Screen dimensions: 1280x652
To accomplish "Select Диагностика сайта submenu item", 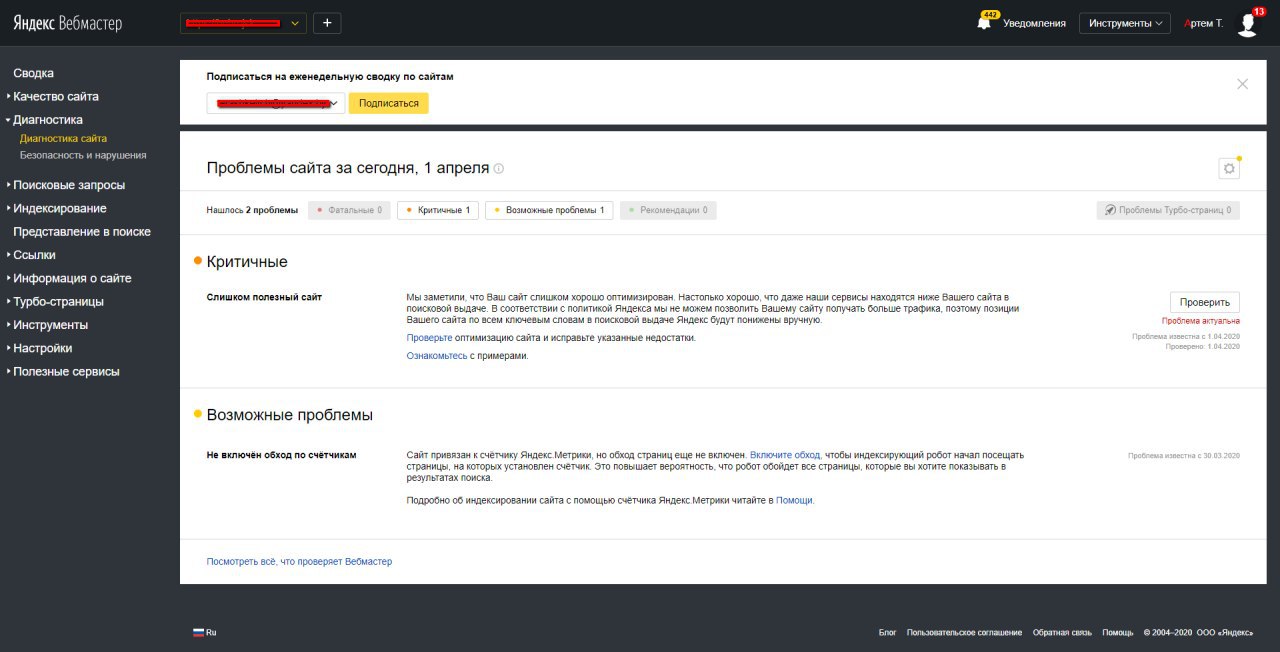I will point(63,138).
